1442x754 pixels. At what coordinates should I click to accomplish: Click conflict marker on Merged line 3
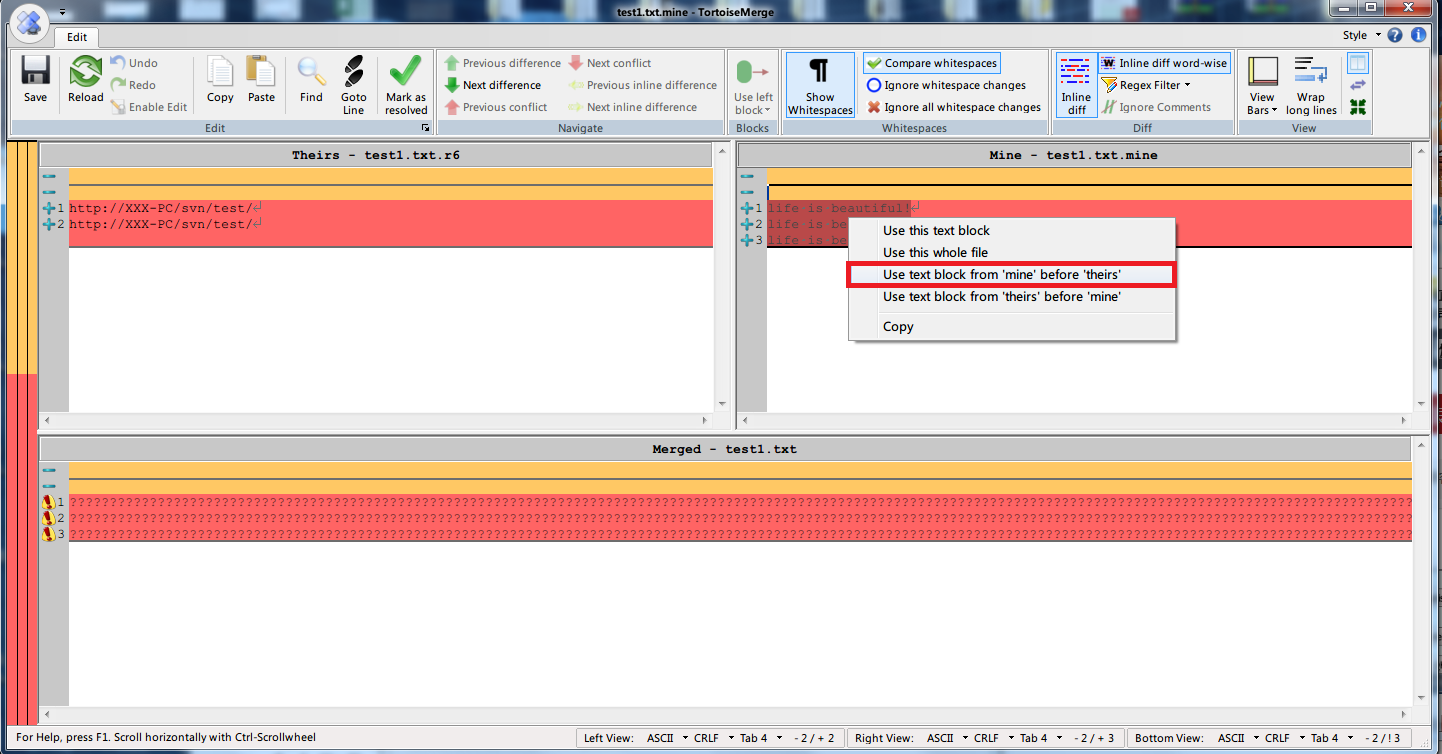point(48,534)
